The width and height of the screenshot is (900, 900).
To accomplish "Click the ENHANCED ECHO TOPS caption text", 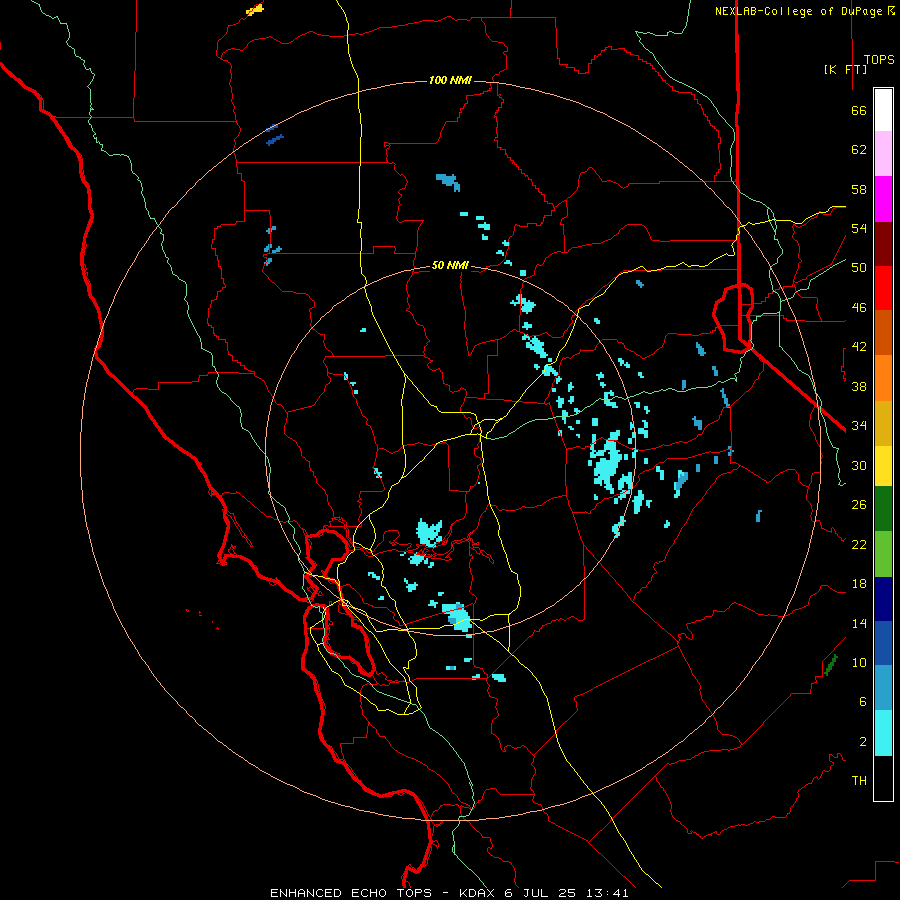I will pyautogui.click(x=351, y=893).
